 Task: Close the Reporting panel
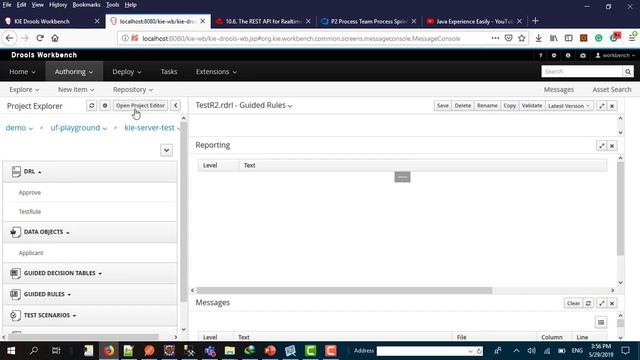612,146
